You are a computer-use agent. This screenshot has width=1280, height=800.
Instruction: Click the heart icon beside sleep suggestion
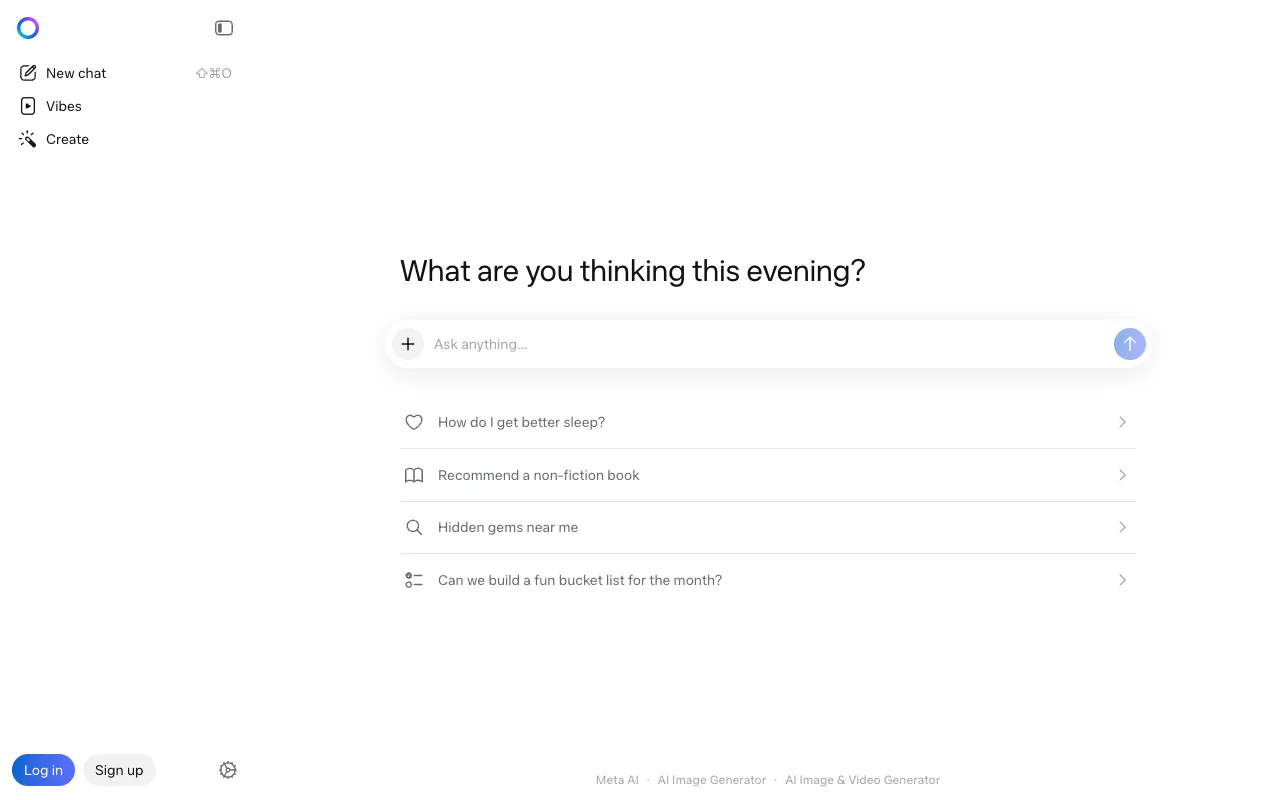(x=414, y=422)
